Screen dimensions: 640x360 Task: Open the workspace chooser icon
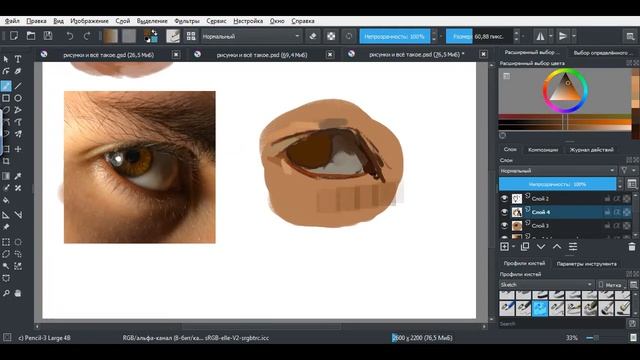pos(630,36)
